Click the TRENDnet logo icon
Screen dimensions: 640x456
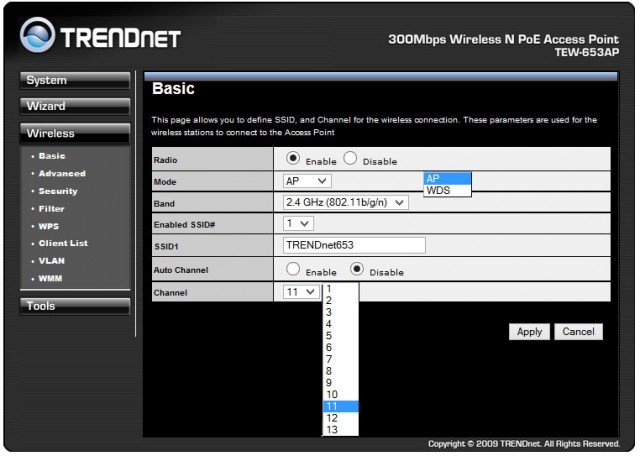(37, 37)
